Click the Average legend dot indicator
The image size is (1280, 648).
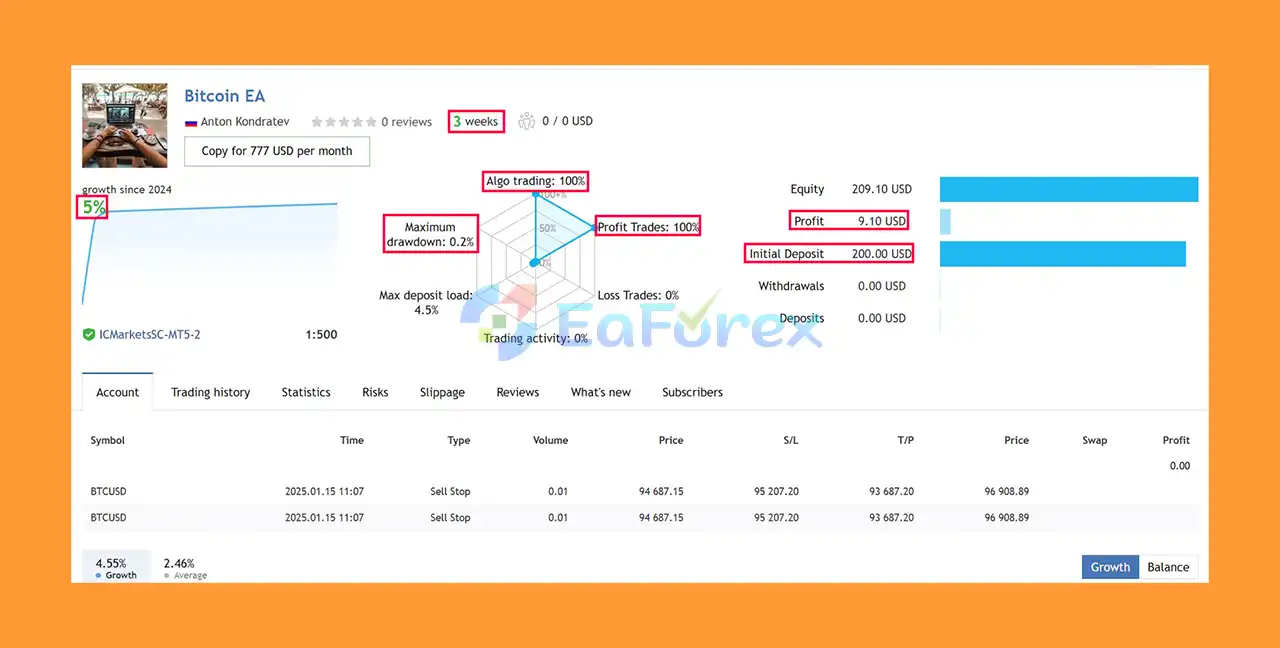pyautogui.click(x=168, y=576)
